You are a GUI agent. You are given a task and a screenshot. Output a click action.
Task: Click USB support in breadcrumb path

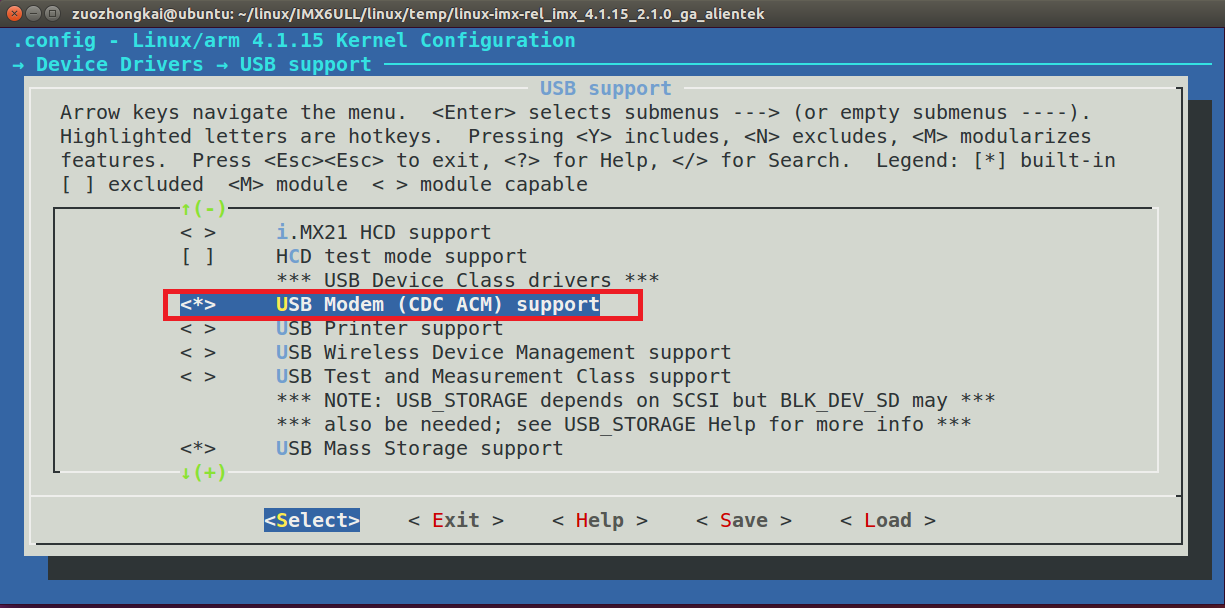coord(305,65)
